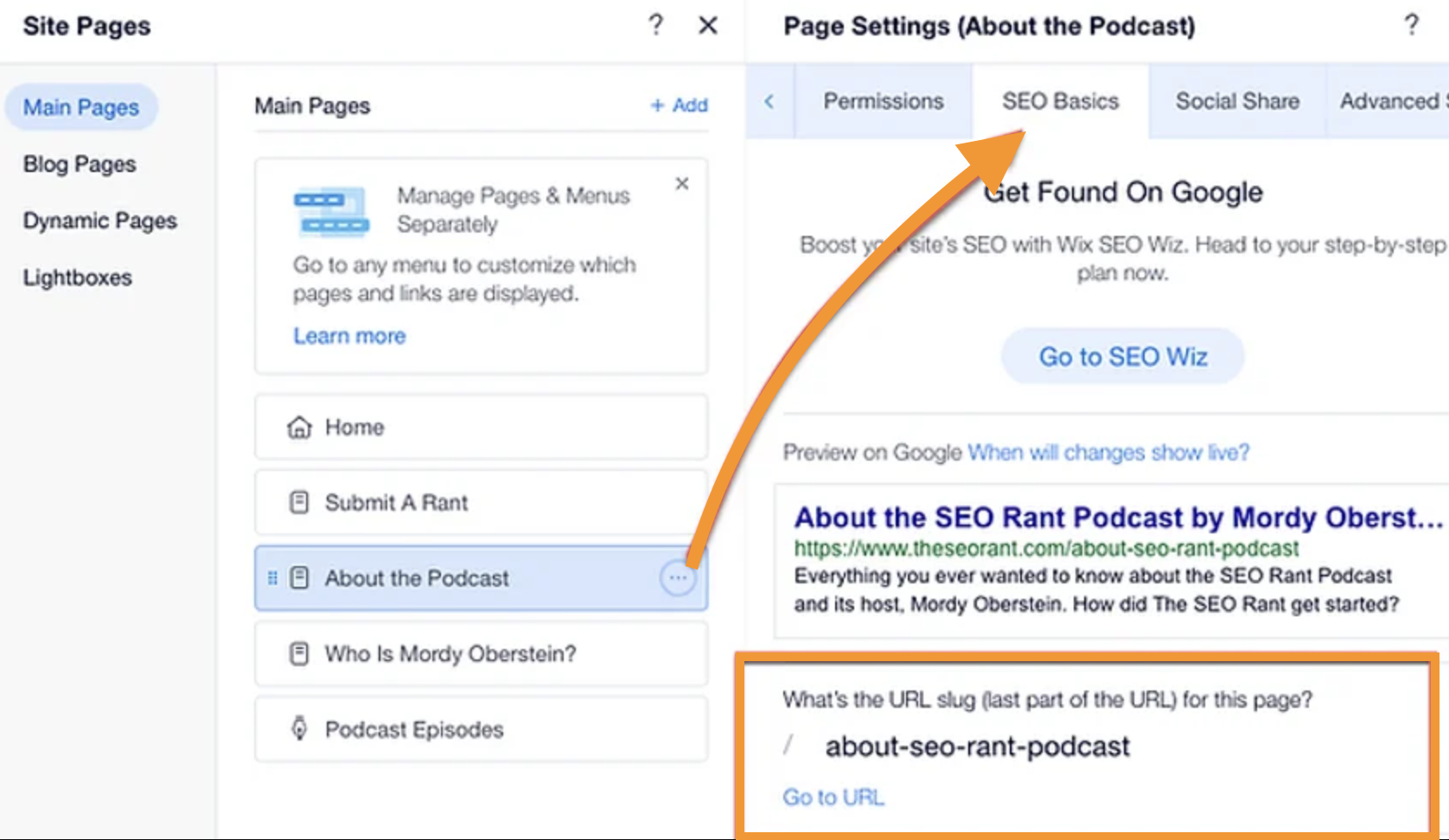The image size is (1449, 840).
Task: Add a new main page
Action: pyautogui.click(x=680, y=105)
